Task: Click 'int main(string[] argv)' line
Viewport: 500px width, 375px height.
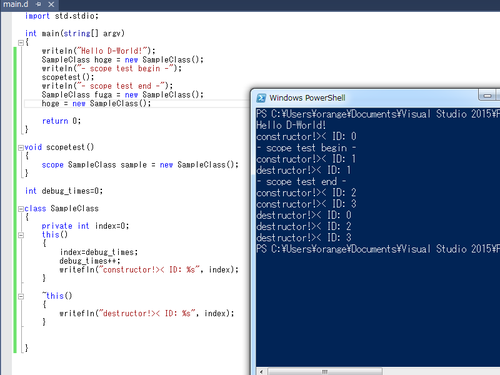Action: coord(75,34)
